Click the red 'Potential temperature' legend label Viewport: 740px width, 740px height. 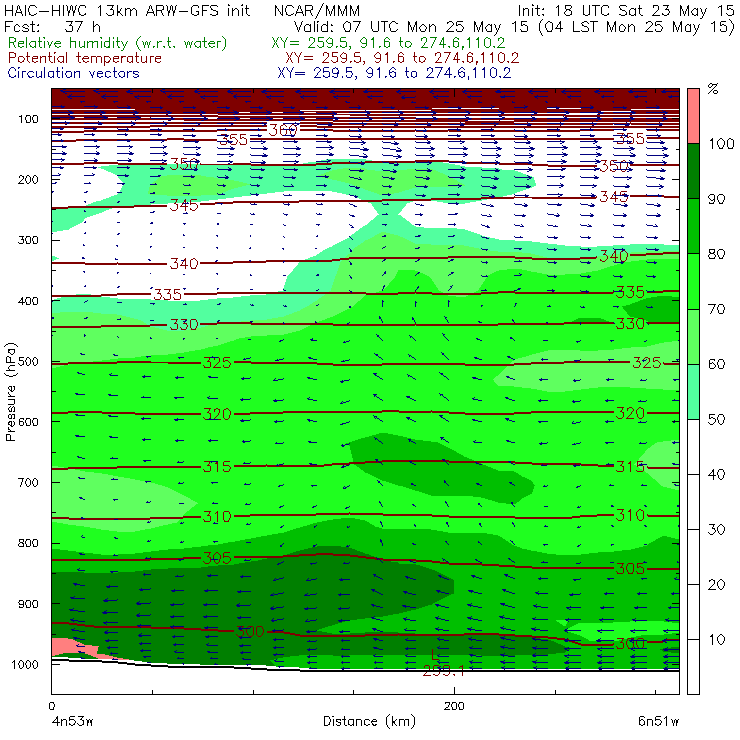(85, 58)
